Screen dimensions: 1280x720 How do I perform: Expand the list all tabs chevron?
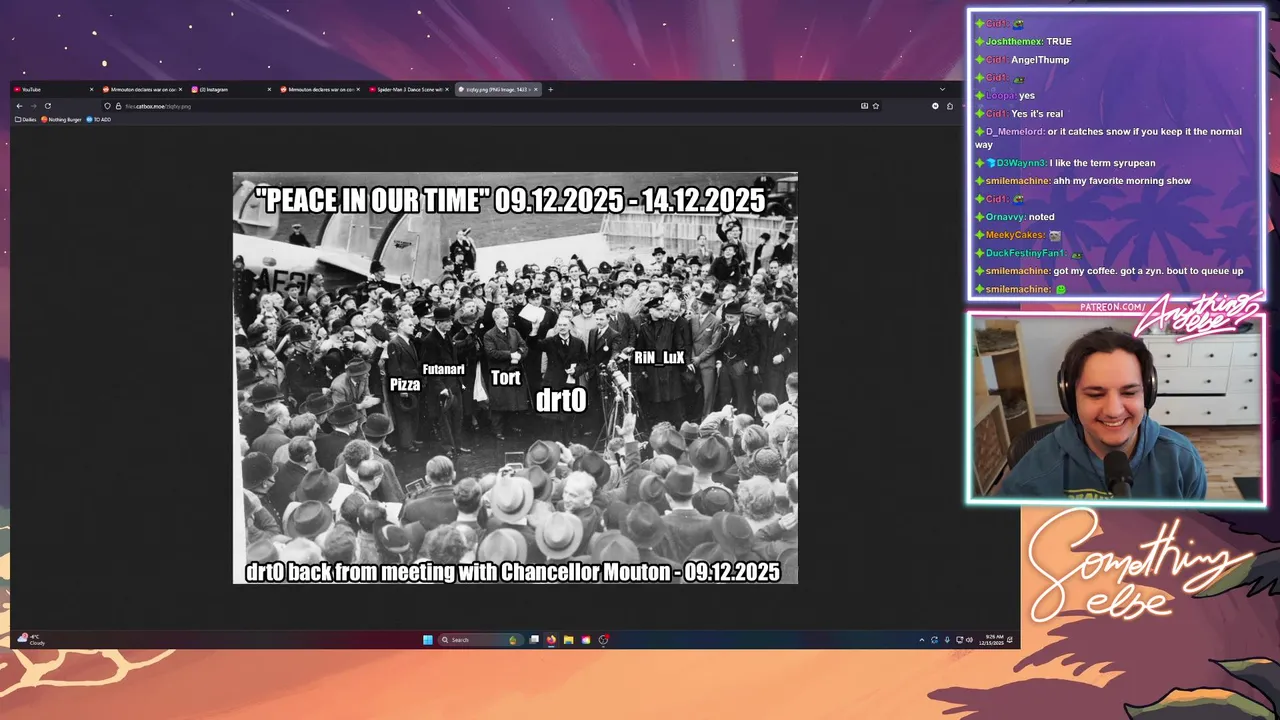[x=941, y=89]
